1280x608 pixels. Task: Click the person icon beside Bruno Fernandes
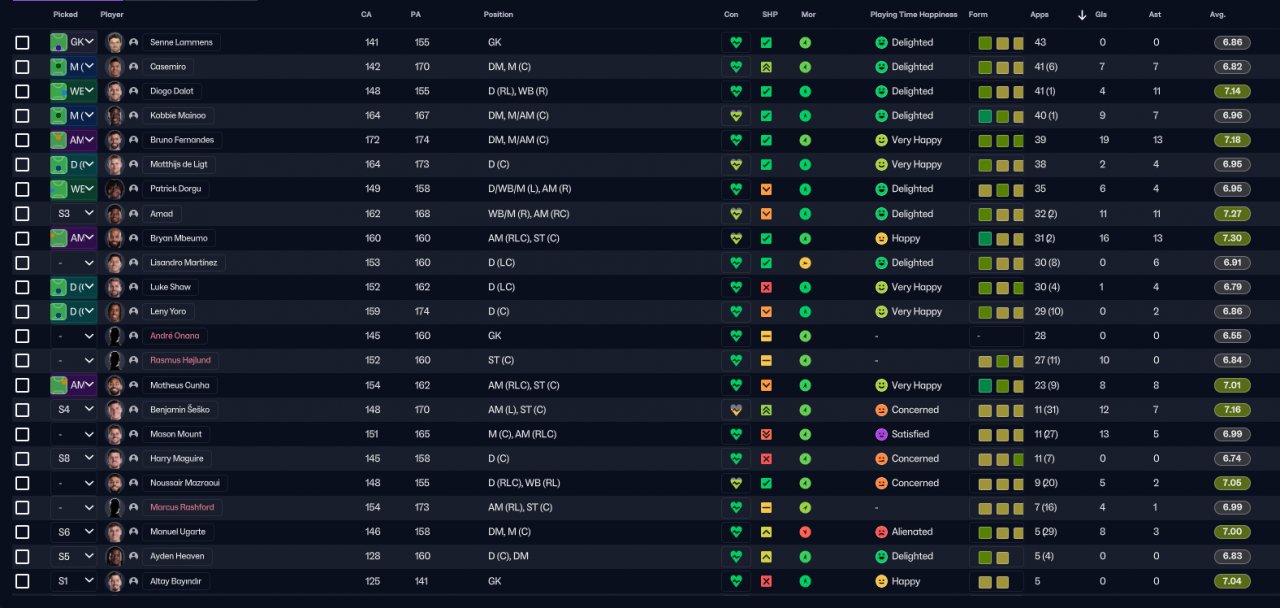tap(133, 140)
